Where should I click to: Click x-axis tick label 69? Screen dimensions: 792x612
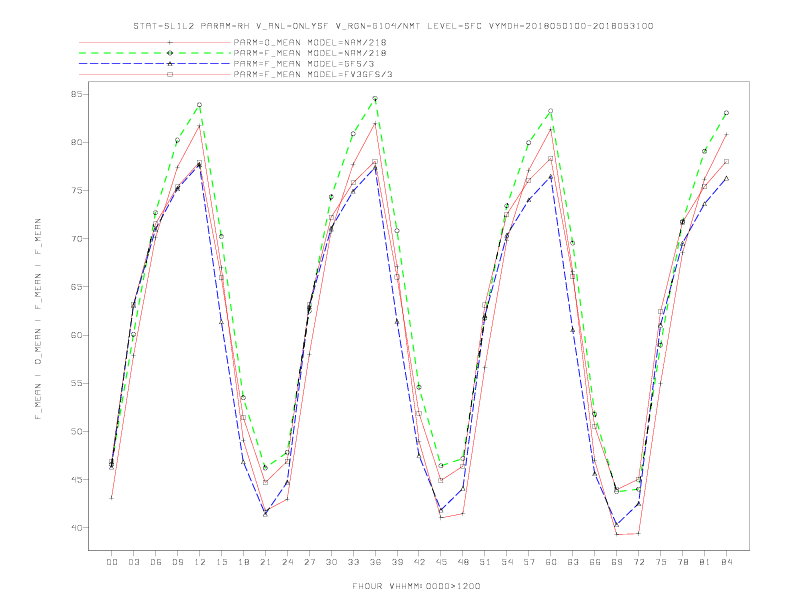point(617,562)
